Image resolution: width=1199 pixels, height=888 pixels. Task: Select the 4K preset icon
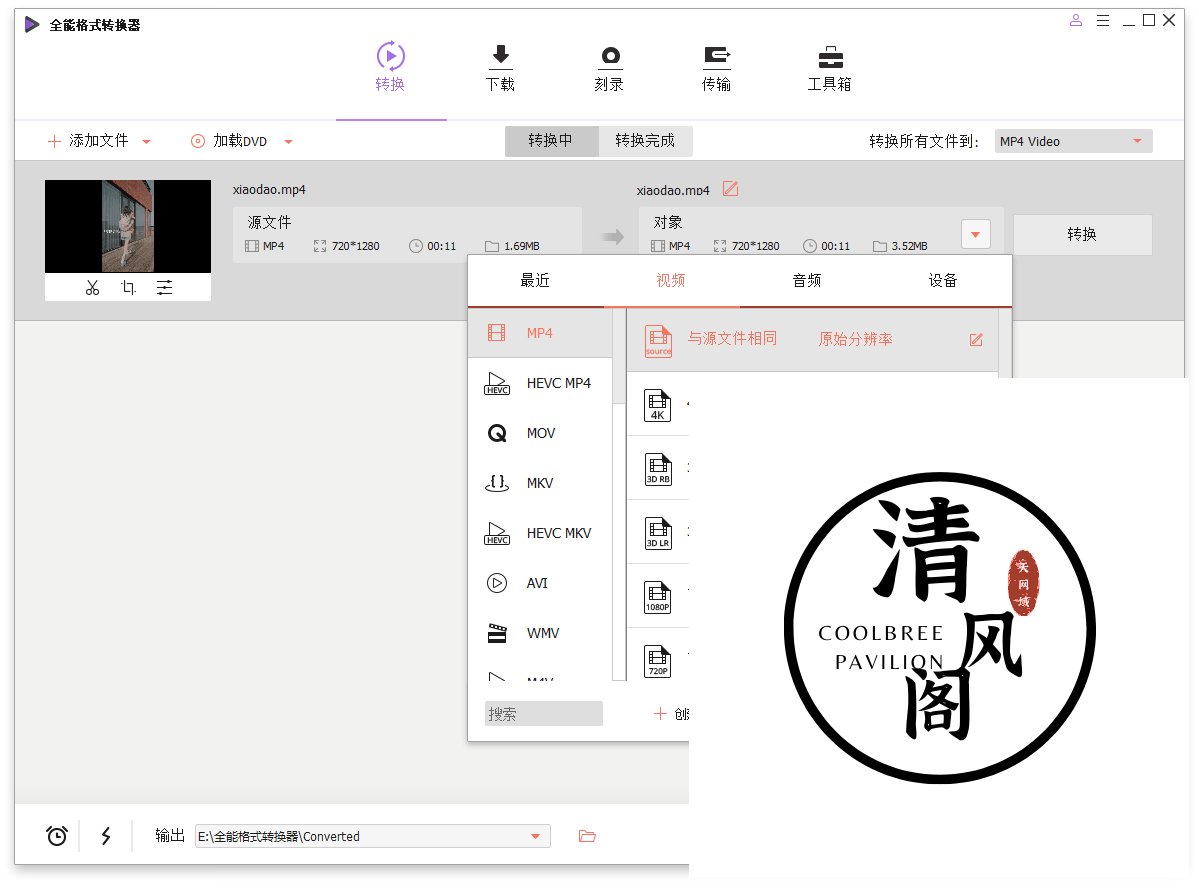click(x=658, y=405)
